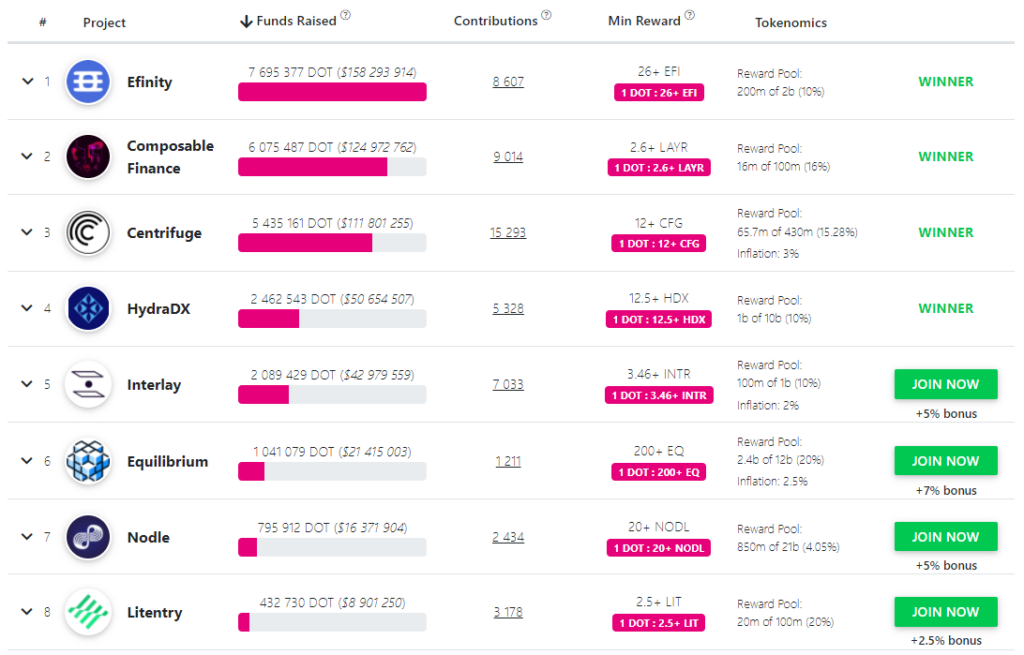Expand the Efinity row chevron
Screen dimensions: 1024x655
pyautogui.click(x=28, y=82)
